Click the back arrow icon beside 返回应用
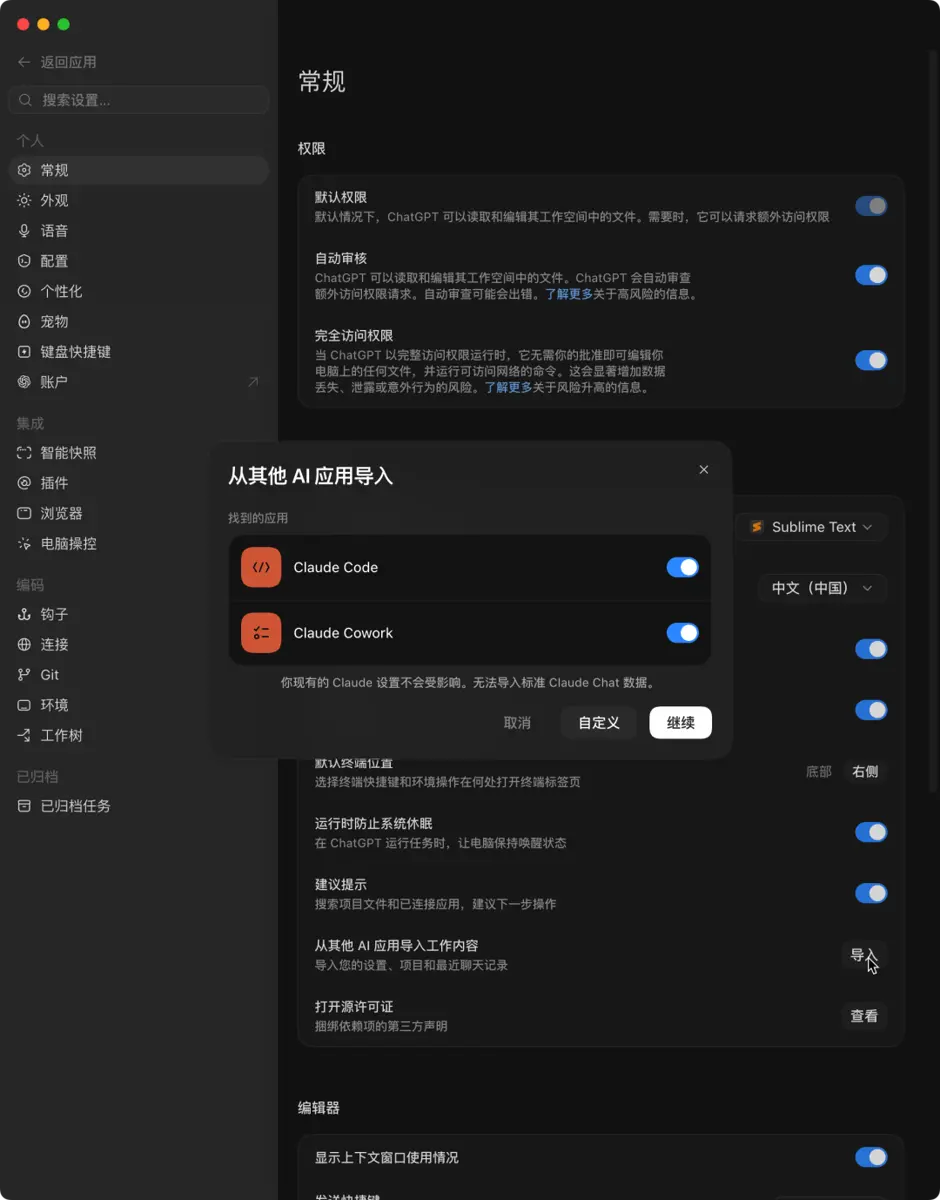 click(x=24, y=62)
